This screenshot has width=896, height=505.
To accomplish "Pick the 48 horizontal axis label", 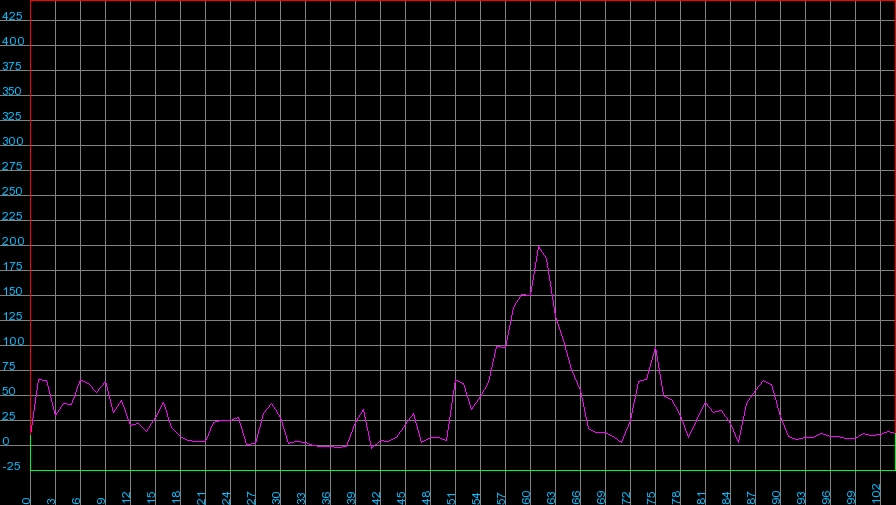I will click(426, 498).
